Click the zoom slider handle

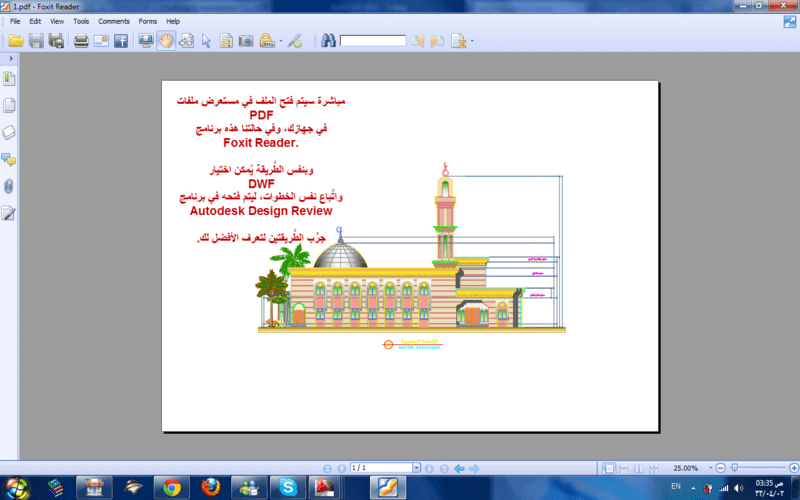click(734, 468)
